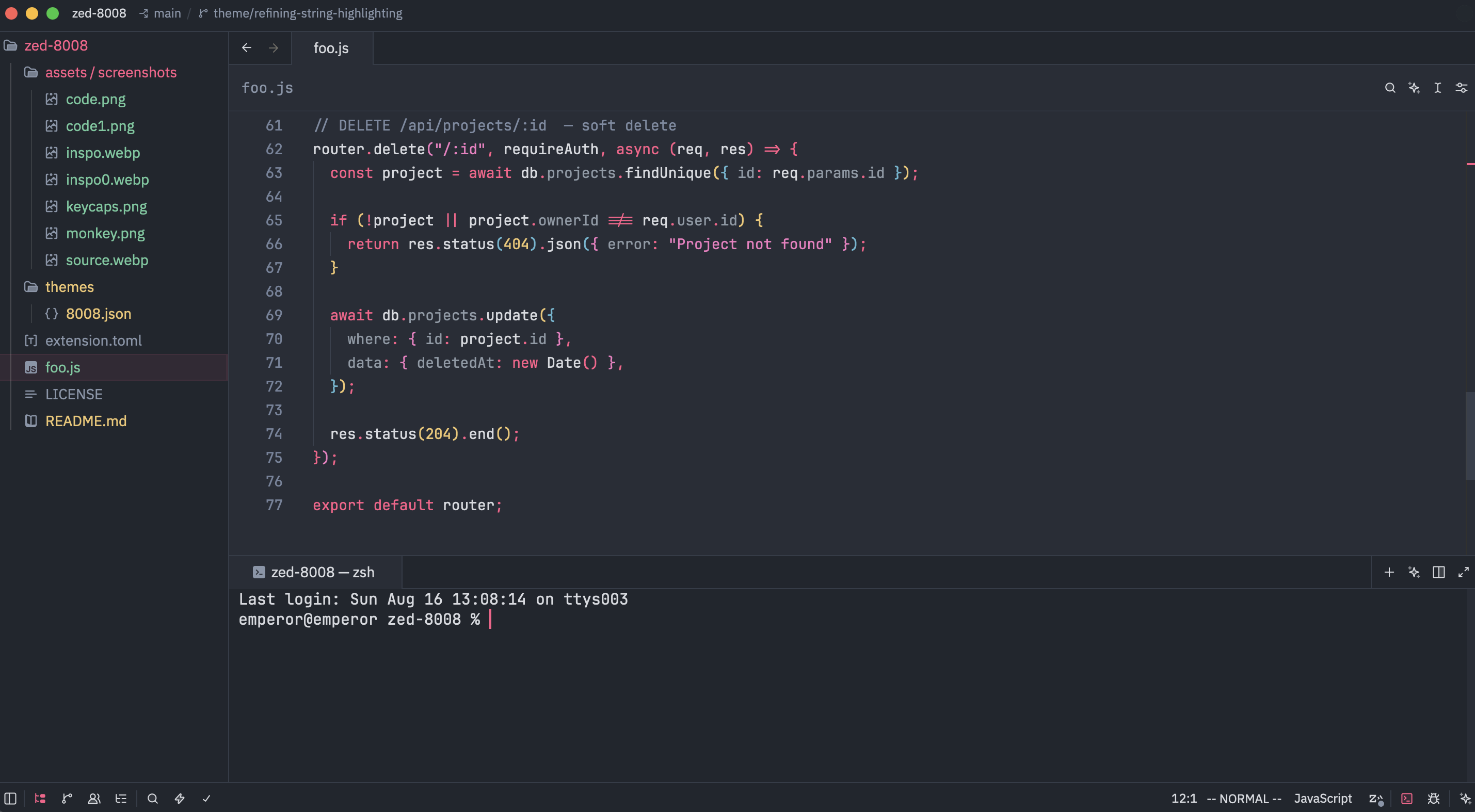Select the JavaScript language selector
Viewport: 1475px width, 812px height.
[x=1323, y=798]
